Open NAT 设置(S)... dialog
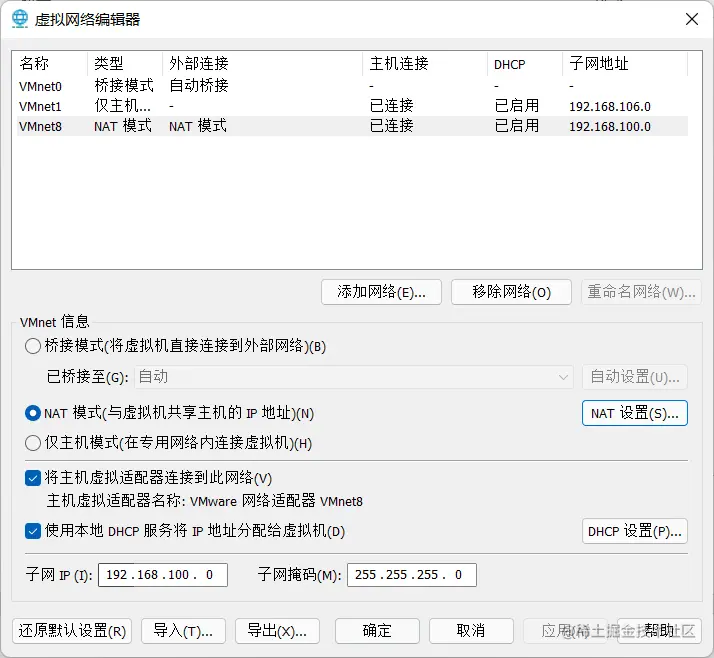The width and height of the screenshot is (714, 658). (x=635, y=413)
